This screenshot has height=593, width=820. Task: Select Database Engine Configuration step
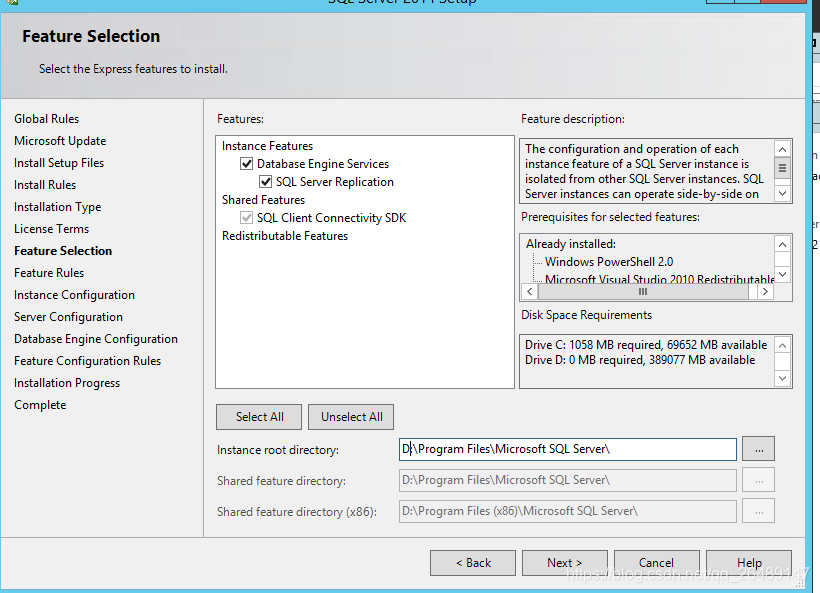[96, 339]
